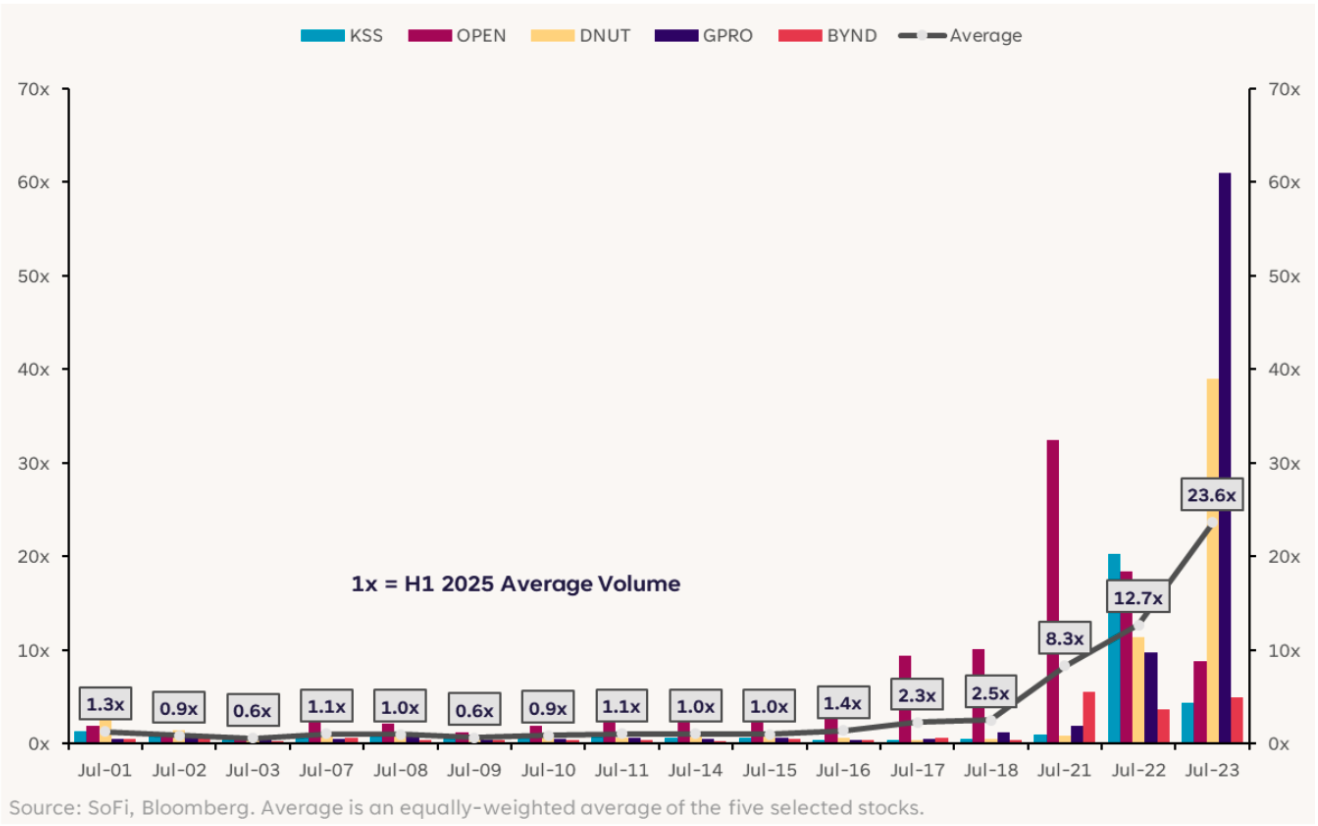Hide the BYND series via its legend entry
Screen dimensions: 1318x826
[x=847, y=36]
